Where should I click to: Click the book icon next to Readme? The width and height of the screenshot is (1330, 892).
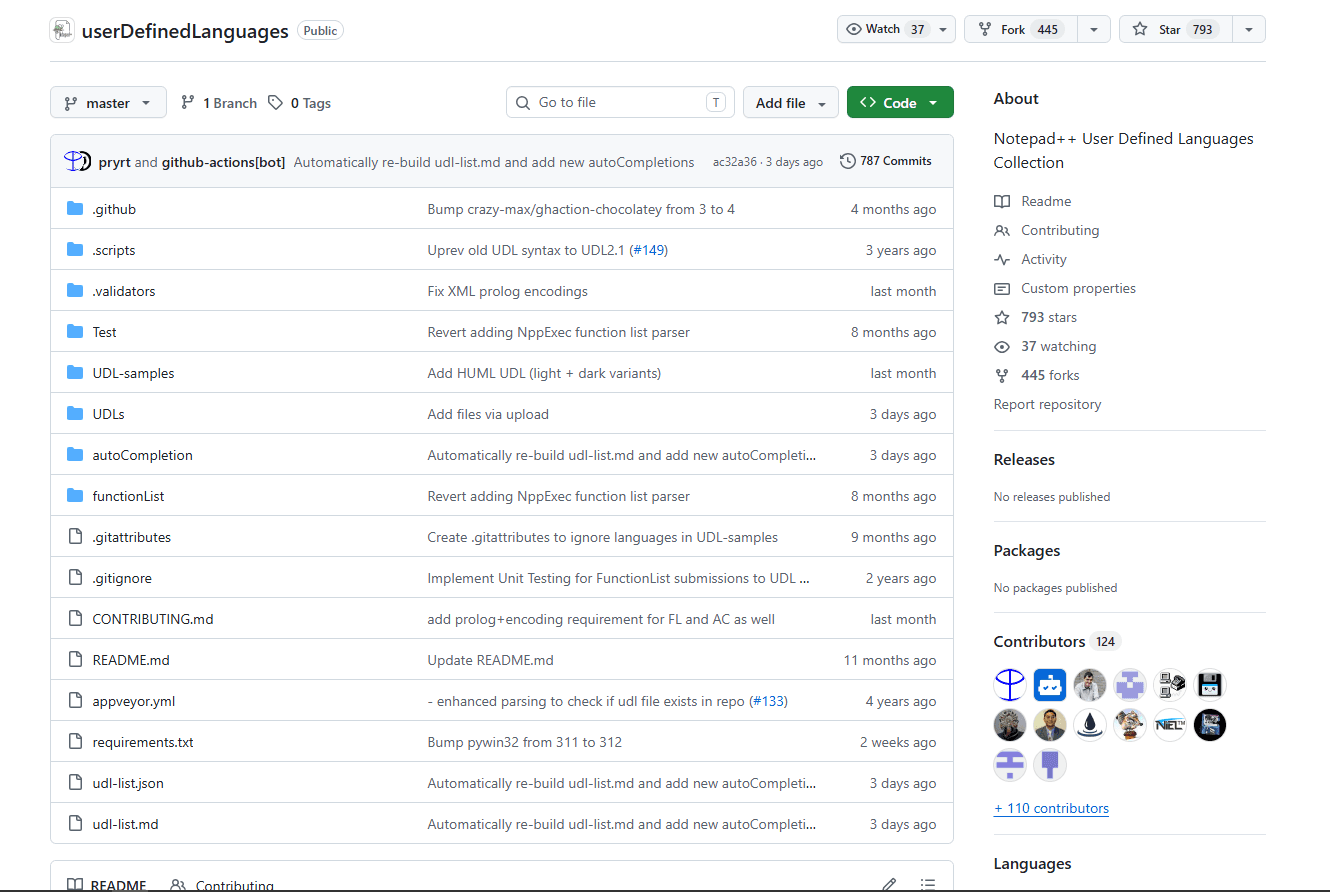1002,201
